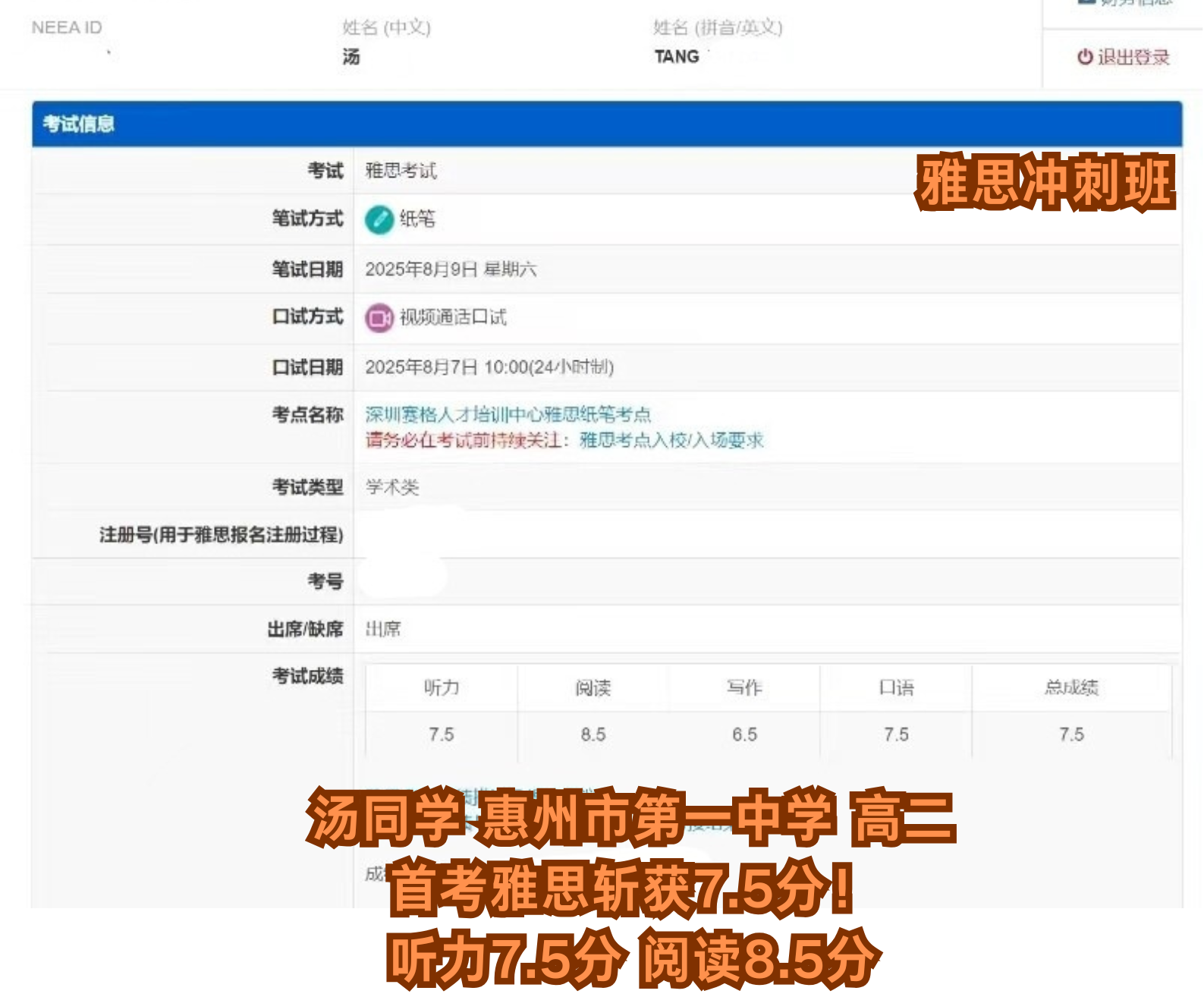
Task: Click the 口语 column header
Action: click(x=896, y=687)
